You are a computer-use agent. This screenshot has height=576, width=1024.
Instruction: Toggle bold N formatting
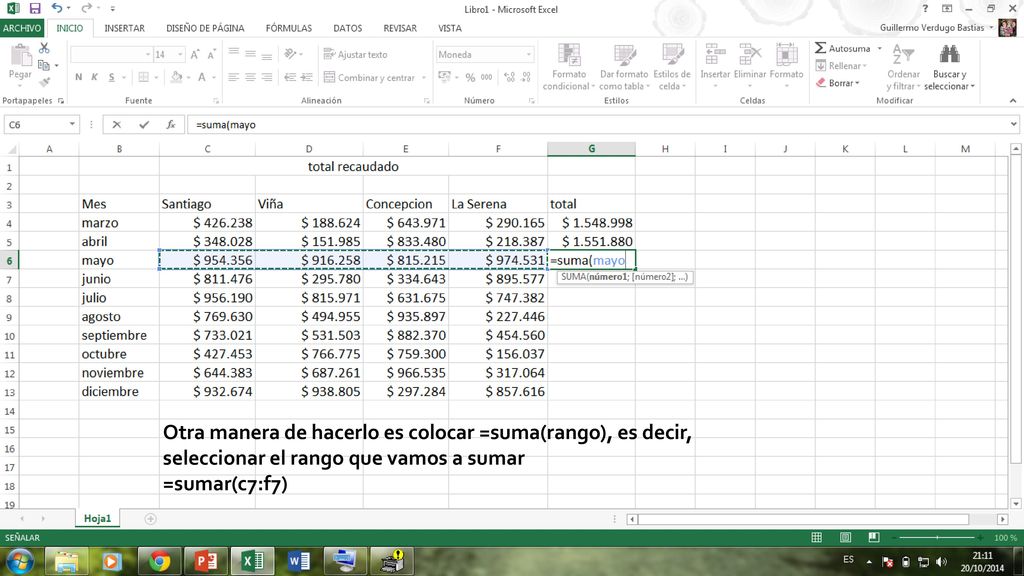[x=78, y=77]
